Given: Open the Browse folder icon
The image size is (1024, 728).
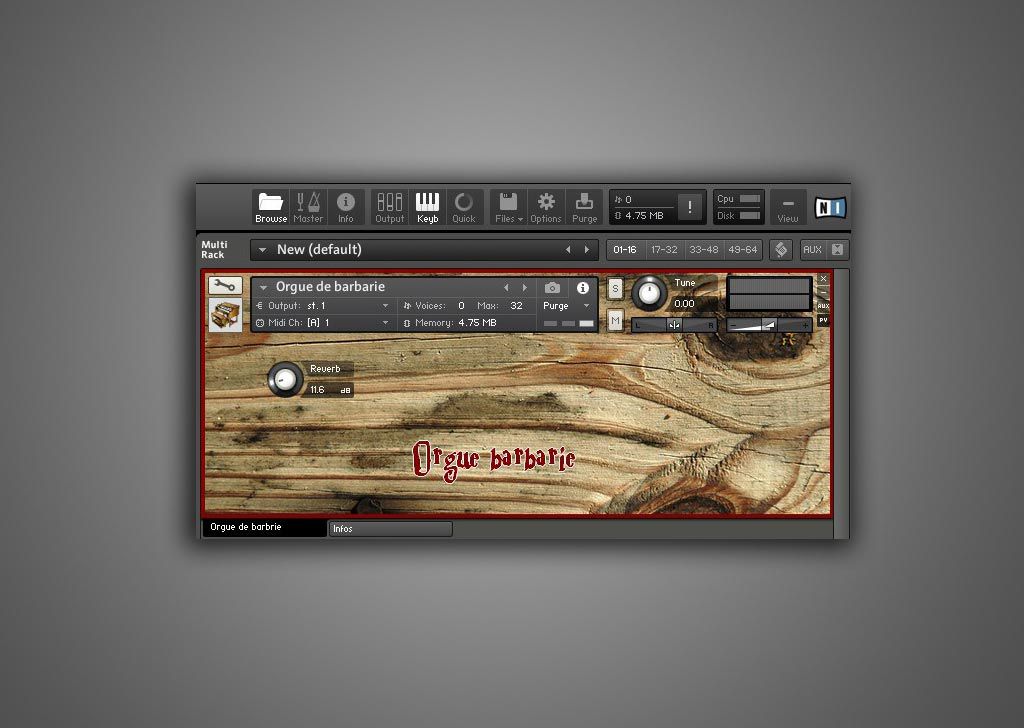Looking at the screenshot, I should [x=270, y=207].
